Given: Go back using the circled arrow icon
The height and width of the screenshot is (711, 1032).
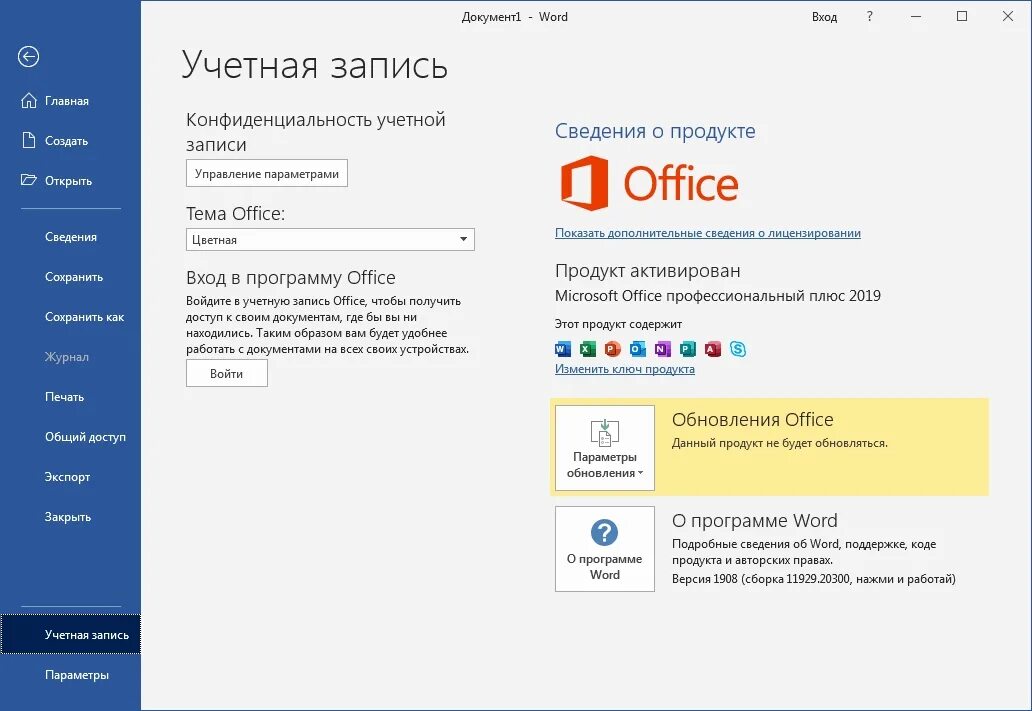Looking at the screenshot, I should 28,57.
